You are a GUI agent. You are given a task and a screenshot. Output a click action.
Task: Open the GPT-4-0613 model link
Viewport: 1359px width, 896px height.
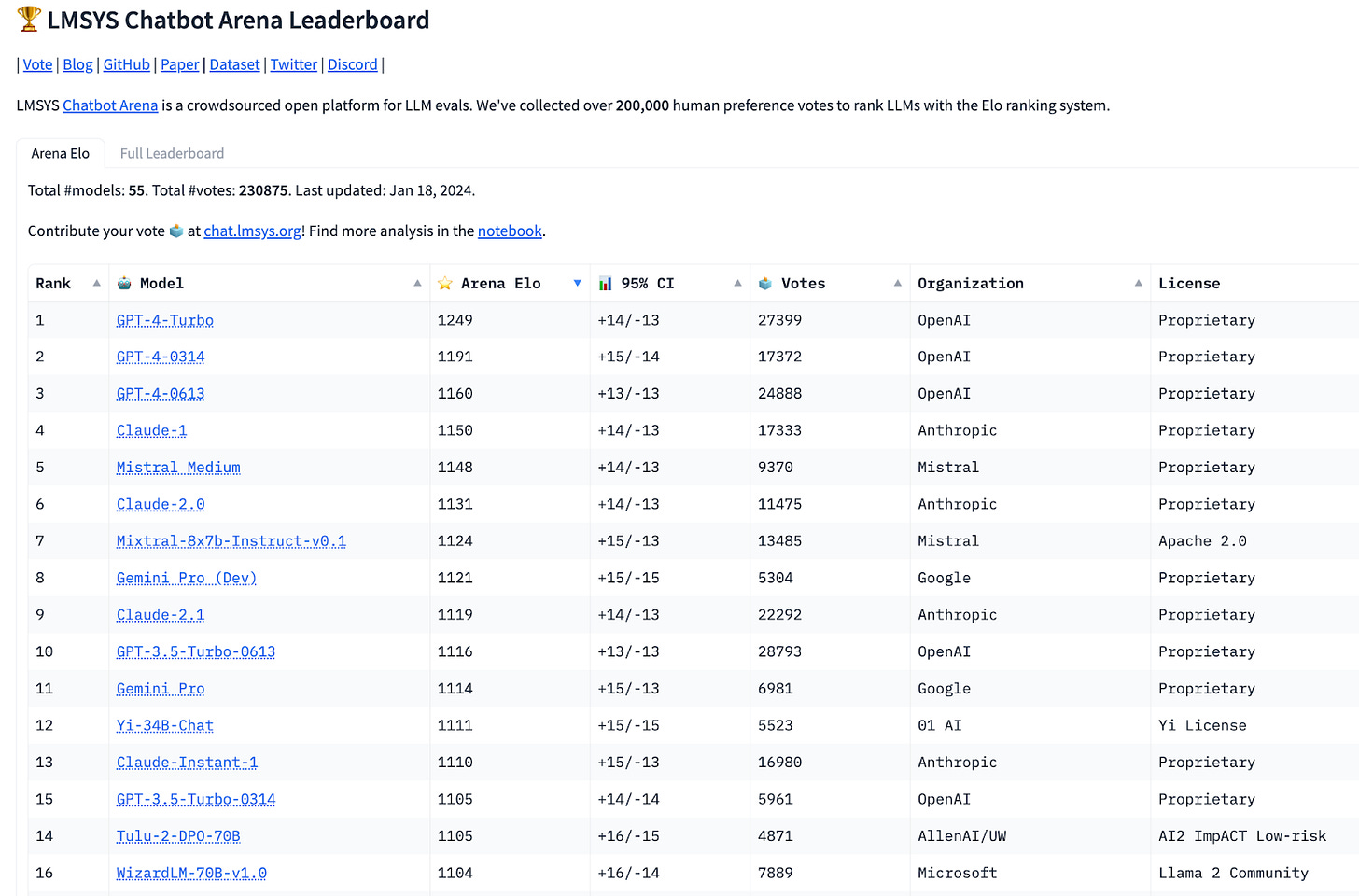pyautogui.click(x=161, y=394)
